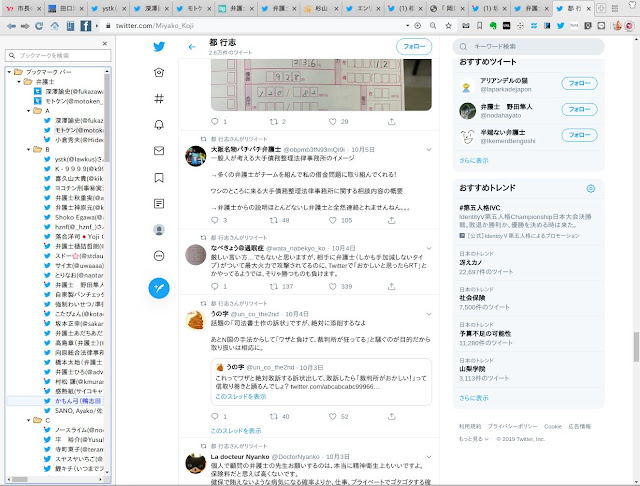Click the Twitter sidebar home icon below bird
The height and width of the screenshot is (486, 640).
159,73
